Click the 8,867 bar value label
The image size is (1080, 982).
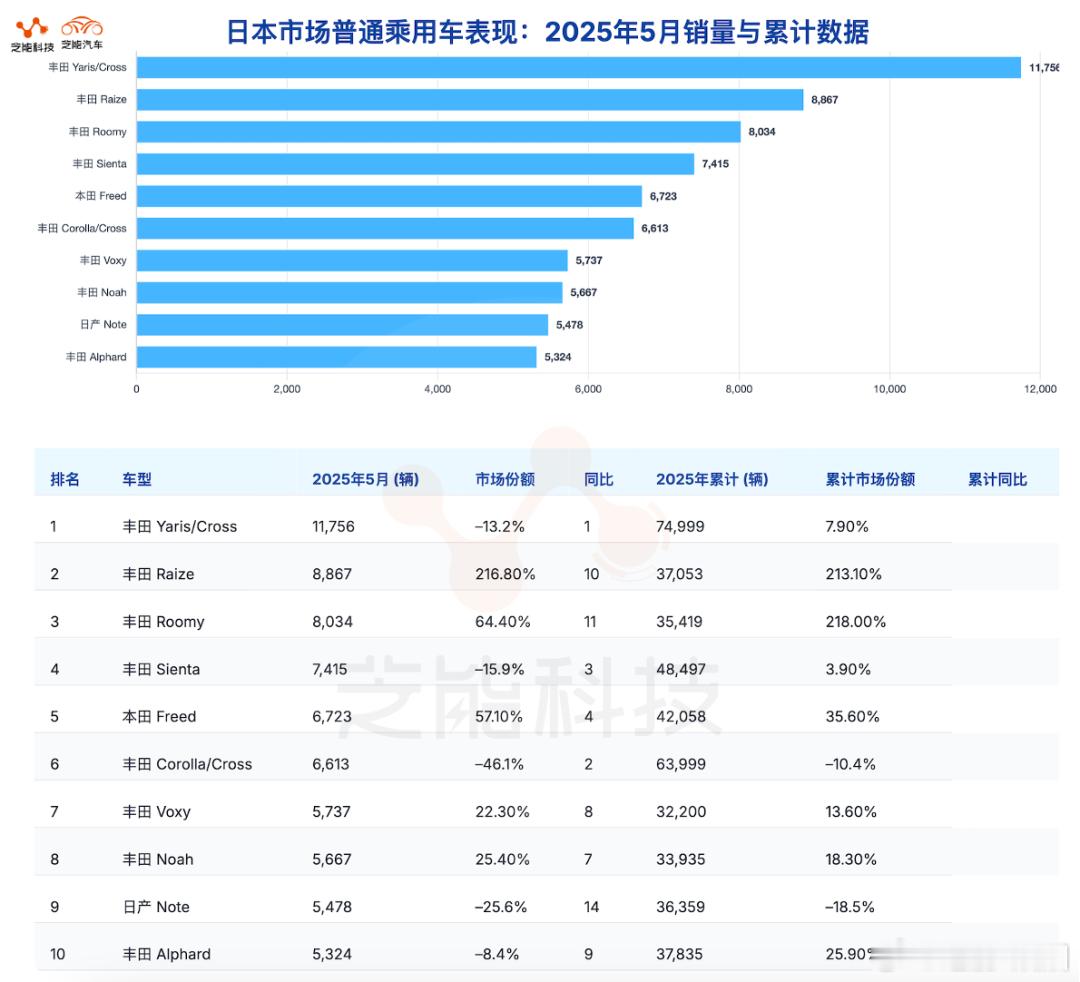824,100
